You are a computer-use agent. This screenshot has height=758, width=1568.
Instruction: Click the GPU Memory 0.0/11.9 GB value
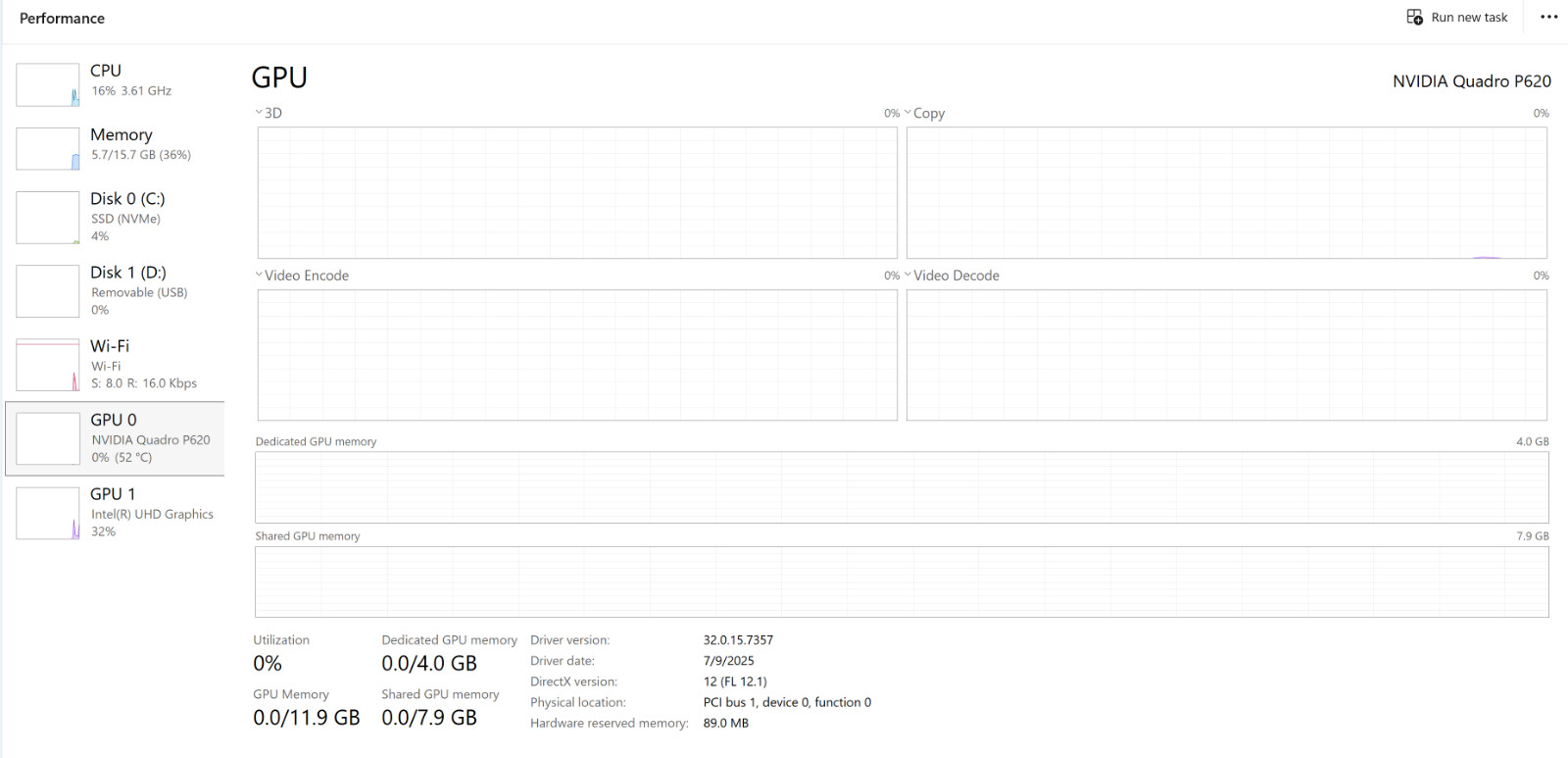307,718
